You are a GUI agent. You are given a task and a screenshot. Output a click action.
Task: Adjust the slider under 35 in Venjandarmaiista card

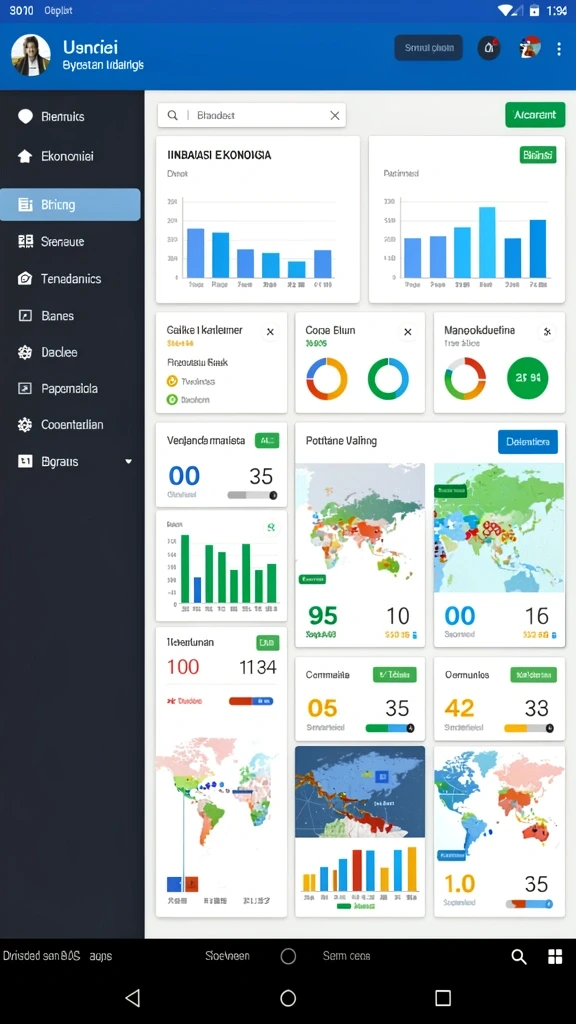point(252,495)
